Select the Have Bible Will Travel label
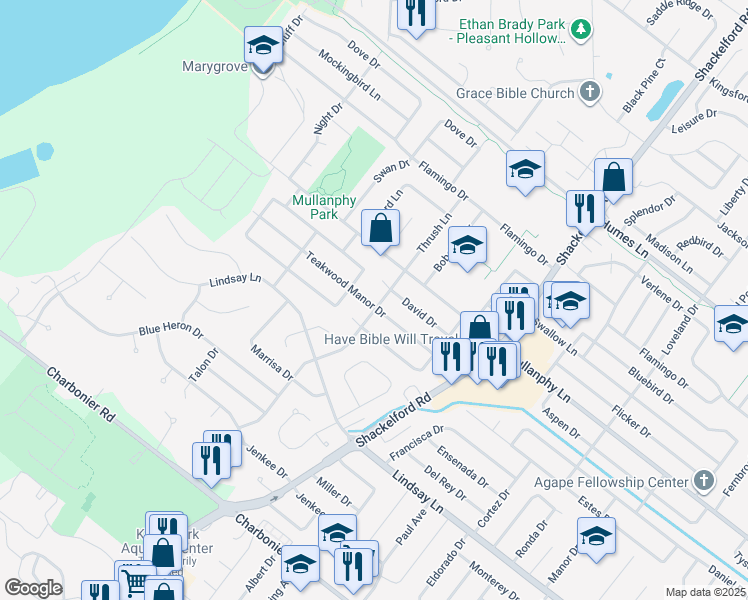This screenshot has height=600, width=748. 388,339
